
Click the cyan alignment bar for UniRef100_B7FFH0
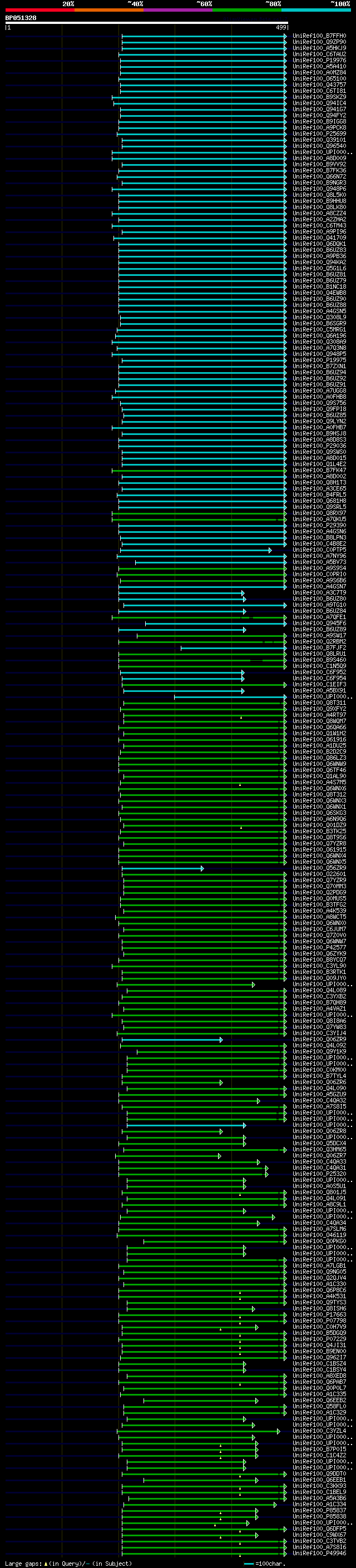coord(204,36)
